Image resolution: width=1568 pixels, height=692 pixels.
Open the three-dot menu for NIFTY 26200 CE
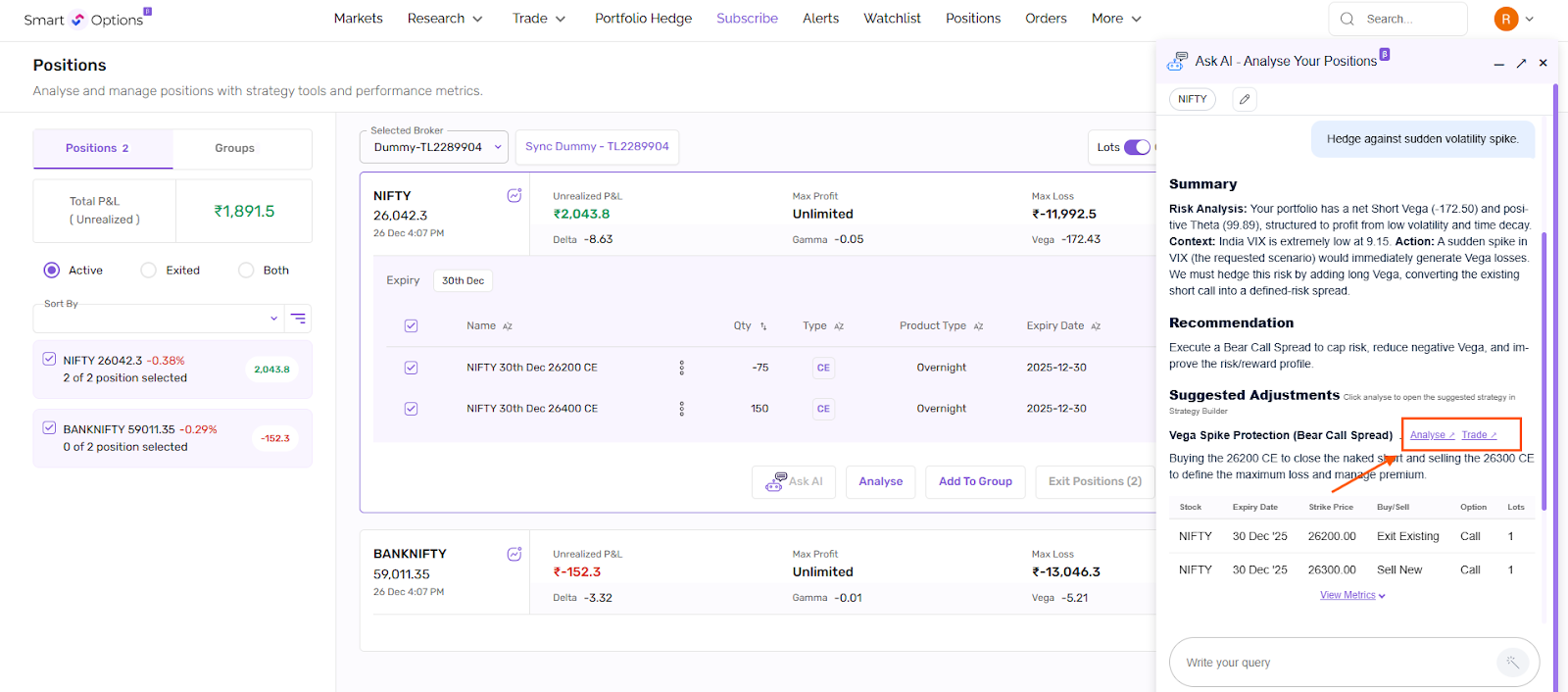[x=682, y=368]
